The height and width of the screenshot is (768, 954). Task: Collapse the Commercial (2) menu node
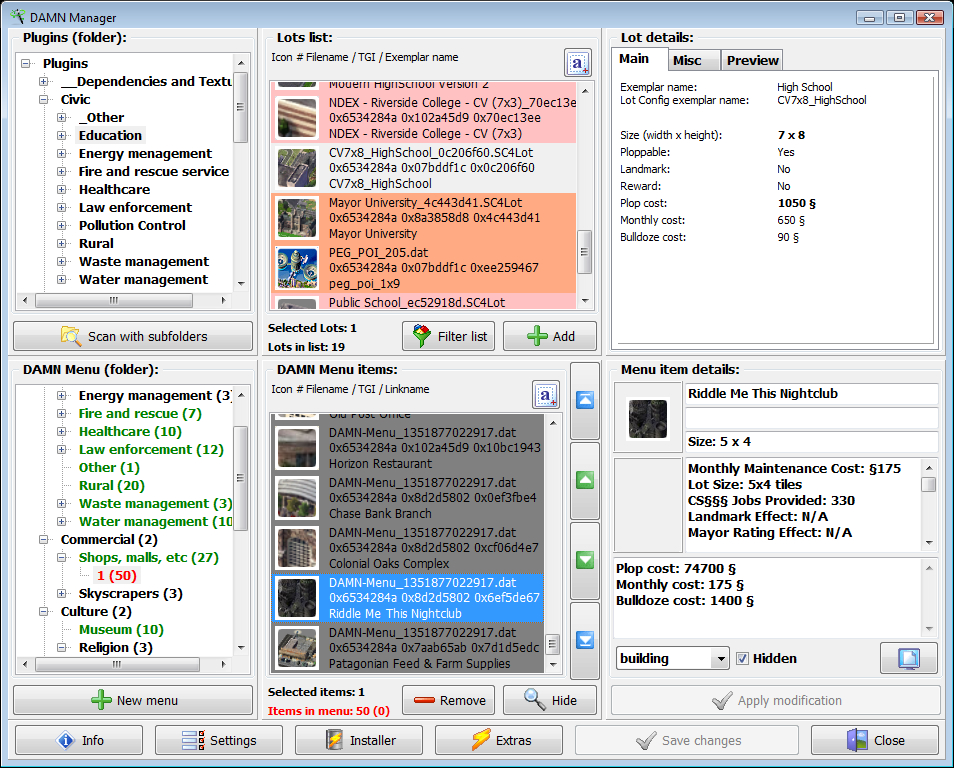point(44,540)
